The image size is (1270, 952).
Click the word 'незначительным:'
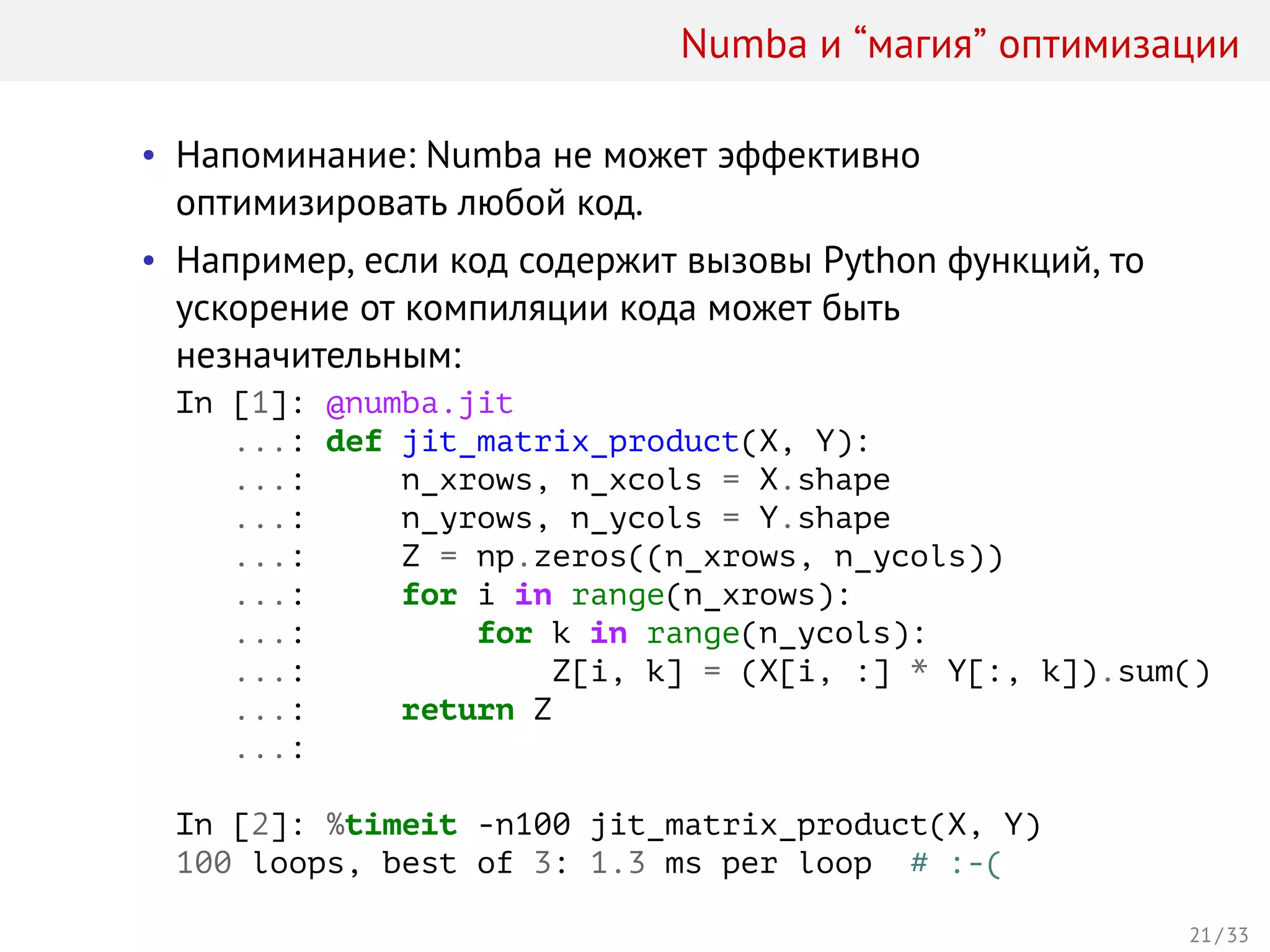point(319,356)
